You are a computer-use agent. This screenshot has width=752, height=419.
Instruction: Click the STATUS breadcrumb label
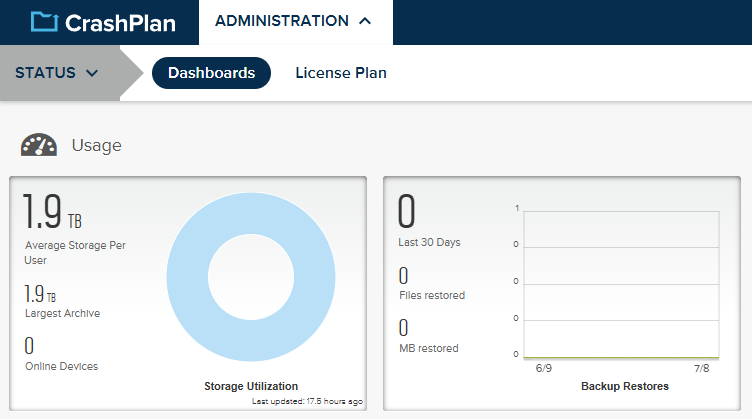tap(46, 73)
